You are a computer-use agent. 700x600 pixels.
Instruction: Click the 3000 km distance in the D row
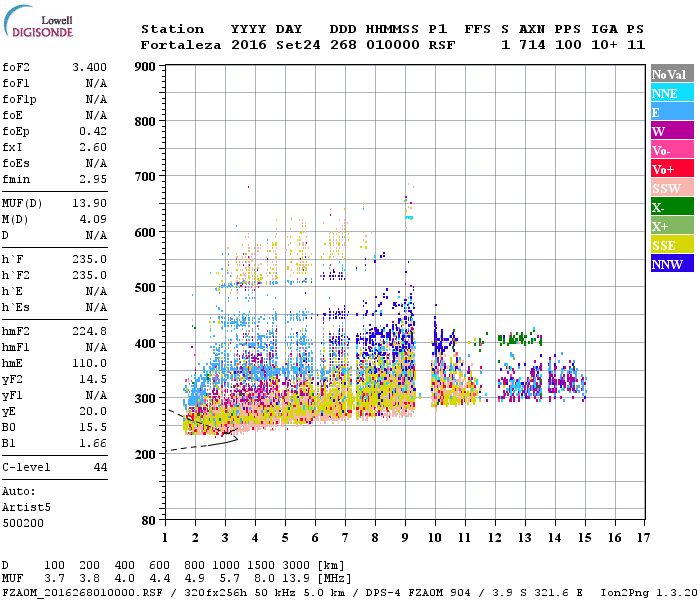[x=296, y=566]
